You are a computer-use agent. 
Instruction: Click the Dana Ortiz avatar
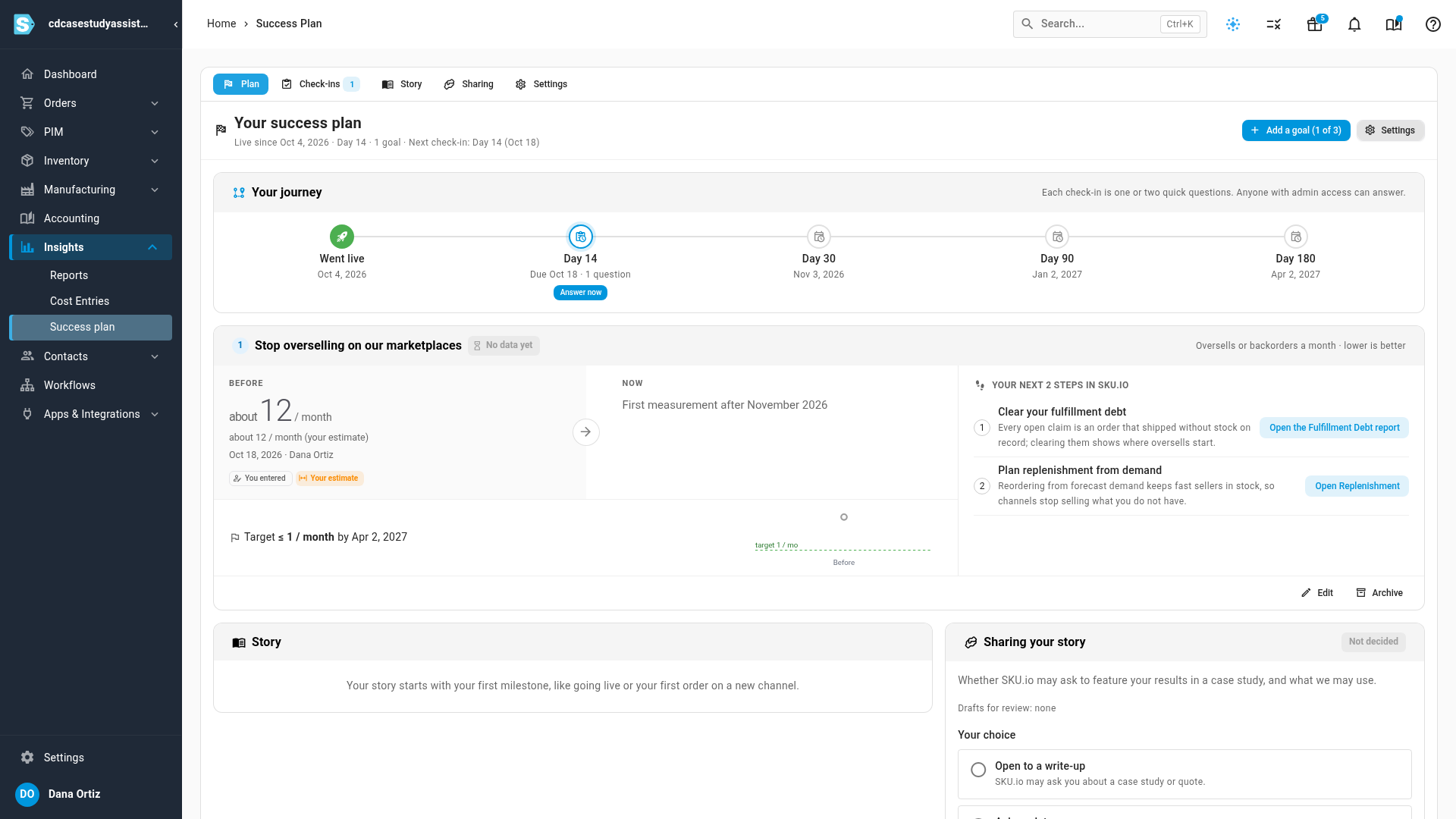27,794
